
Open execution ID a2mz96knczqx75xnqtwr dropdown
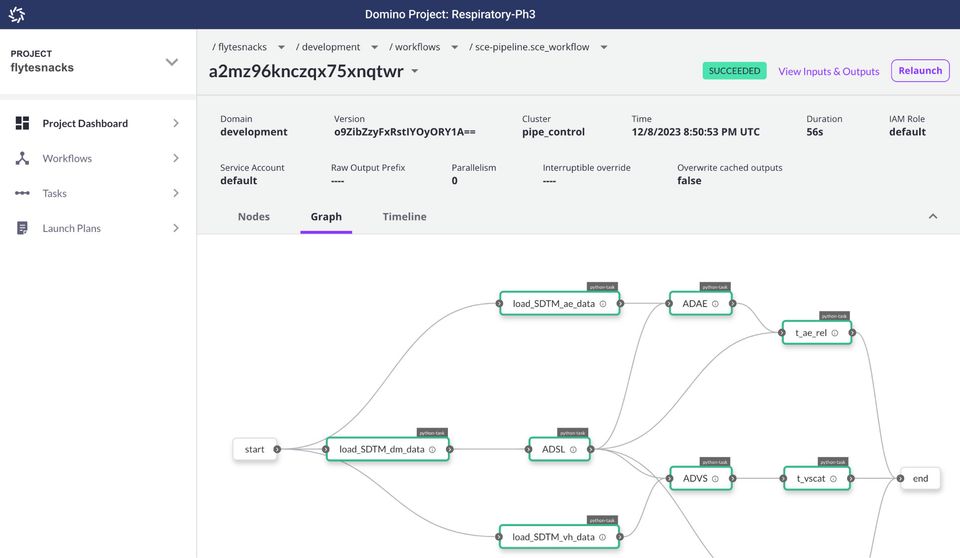click(x=414, y=71)
